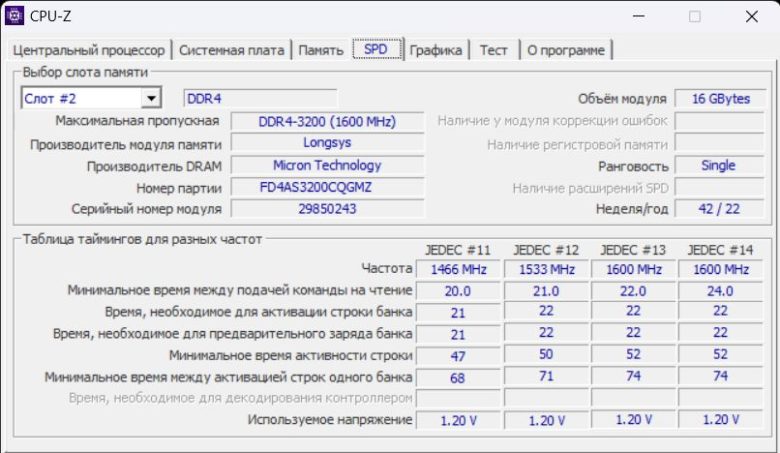
Task: Go to the Память tab
Action: [x=321, y=50]
